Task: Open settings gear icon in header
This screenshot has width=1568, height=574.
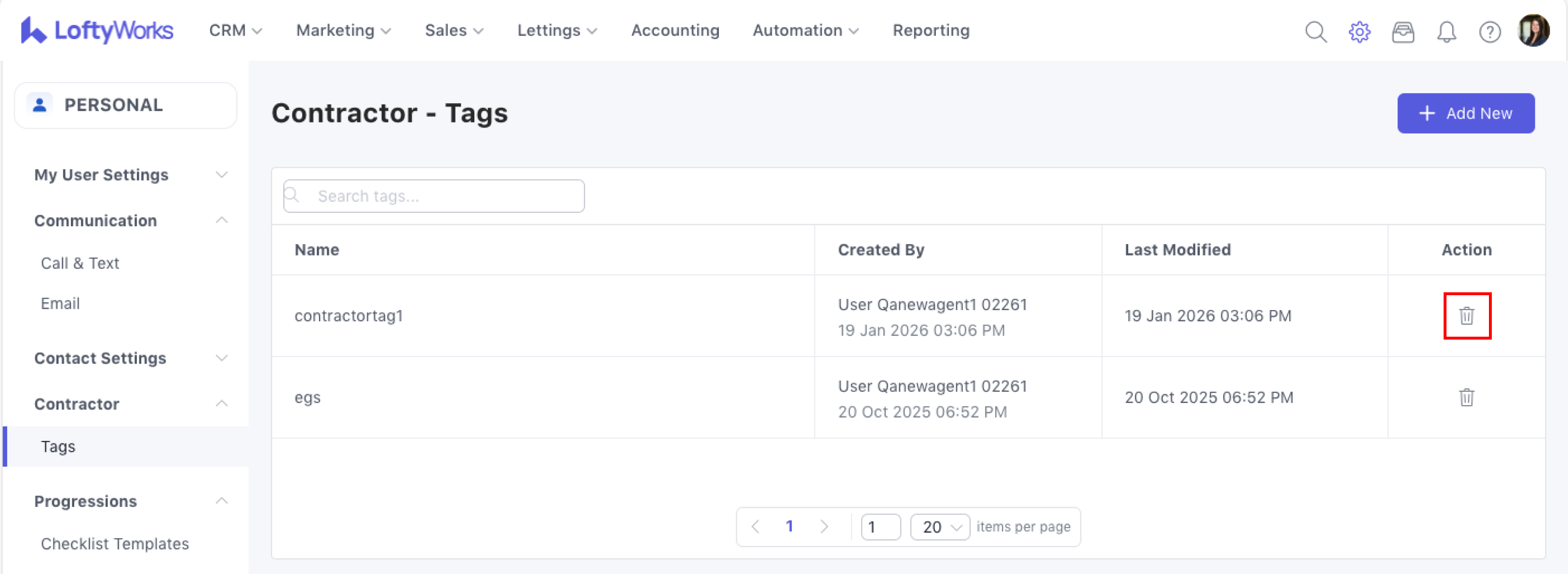Action: click(x=1359, y=32)
